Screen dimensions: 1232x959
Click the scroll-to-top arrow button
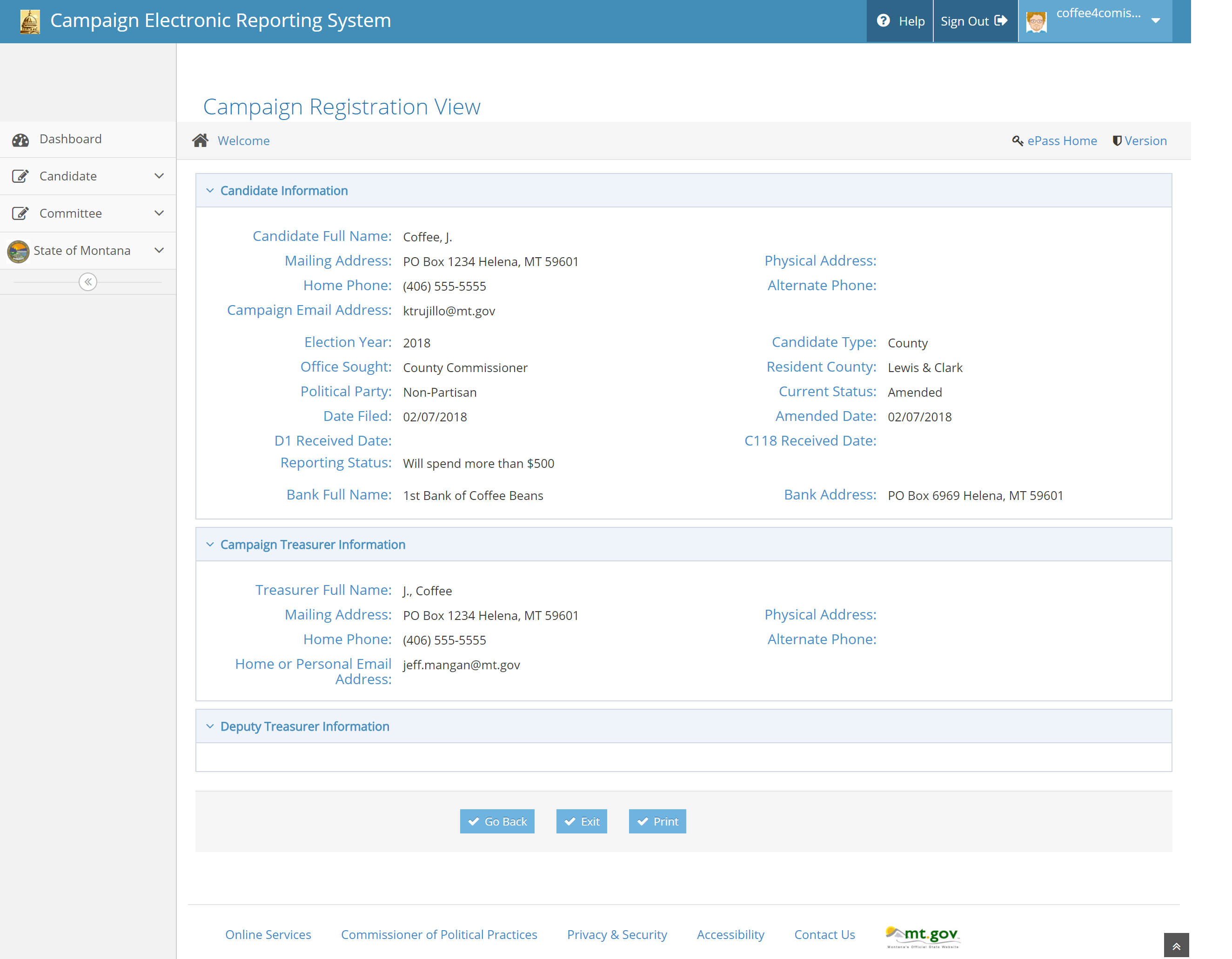coord(1176,946)
